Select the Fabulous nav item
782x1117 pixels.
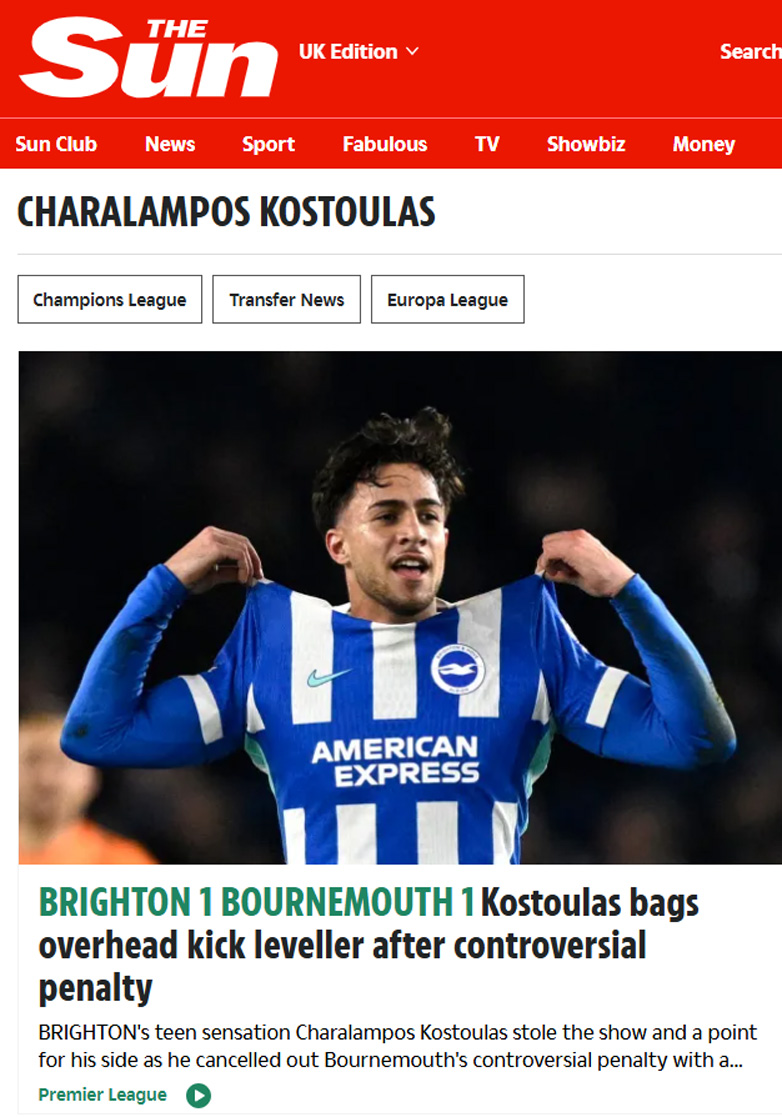(385, 144)
